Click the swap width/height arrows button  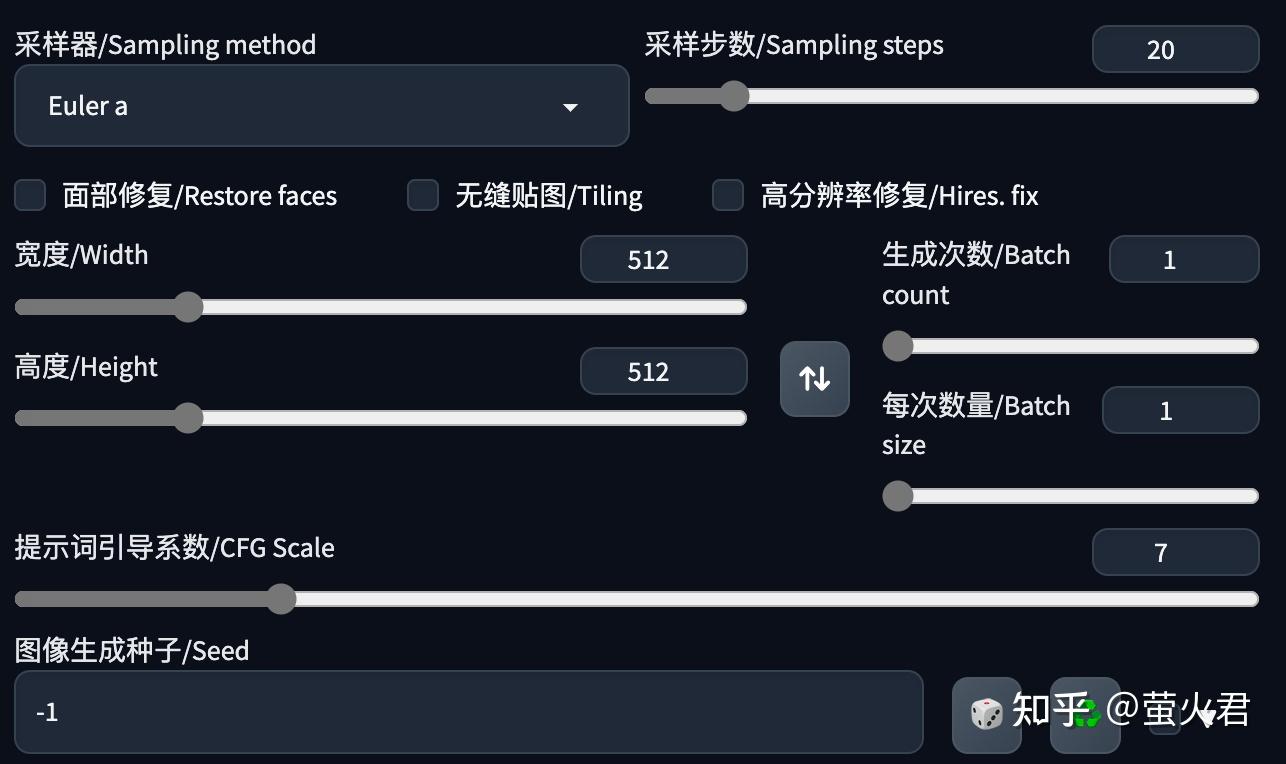(x=814, y=379)
